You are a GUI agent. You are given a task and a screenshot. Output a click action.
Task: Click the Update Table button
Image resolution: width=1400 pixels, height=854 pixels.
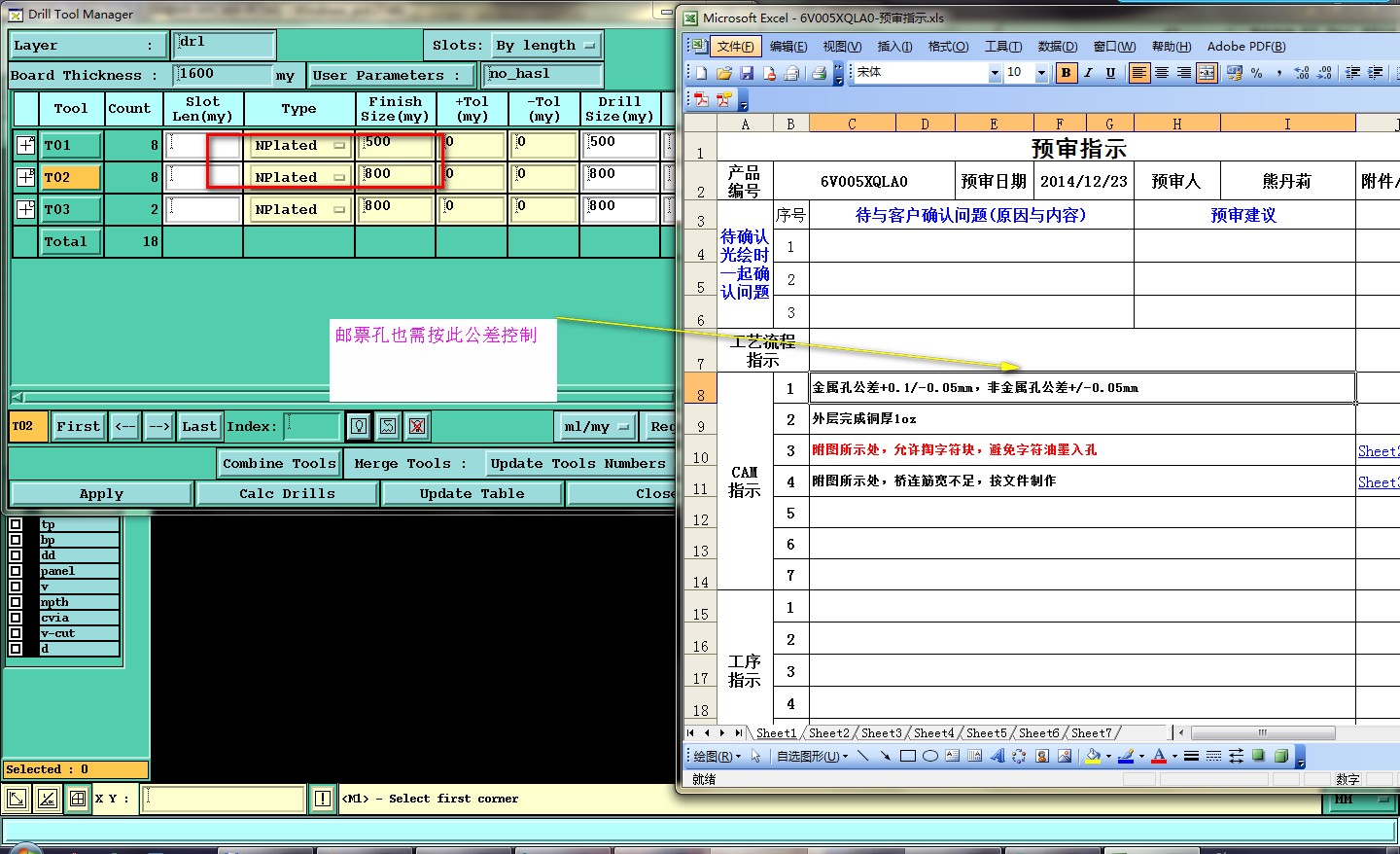click(472, 494)
